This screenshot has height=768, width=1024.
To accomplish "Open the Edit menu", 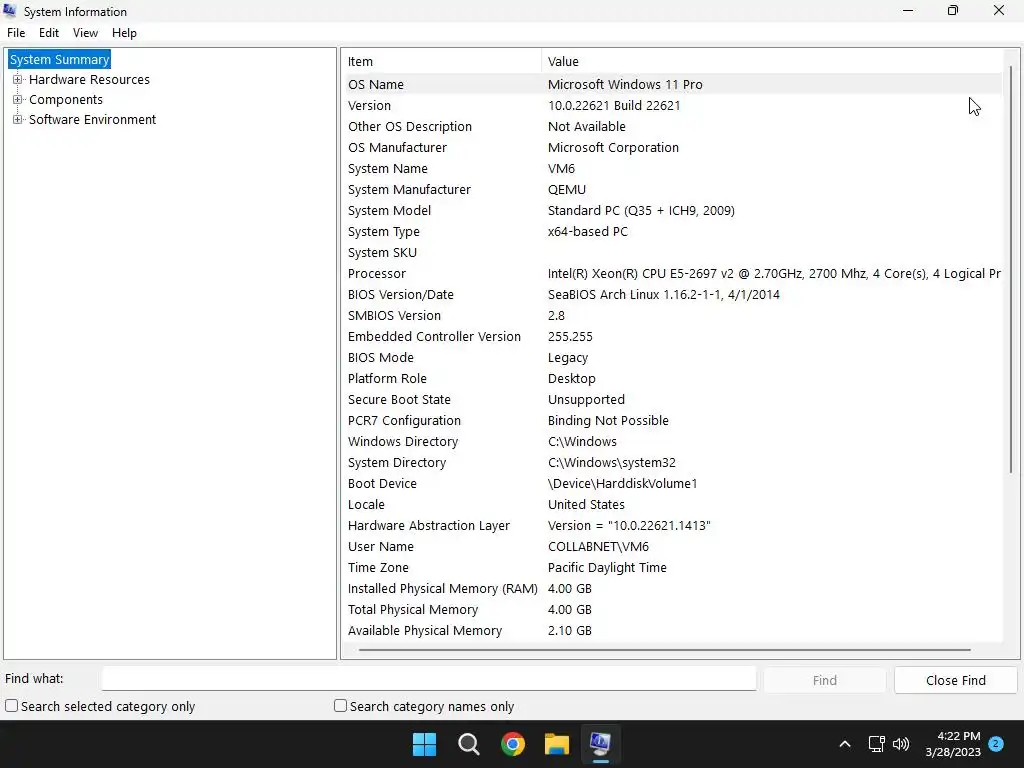I will (49, 33).
